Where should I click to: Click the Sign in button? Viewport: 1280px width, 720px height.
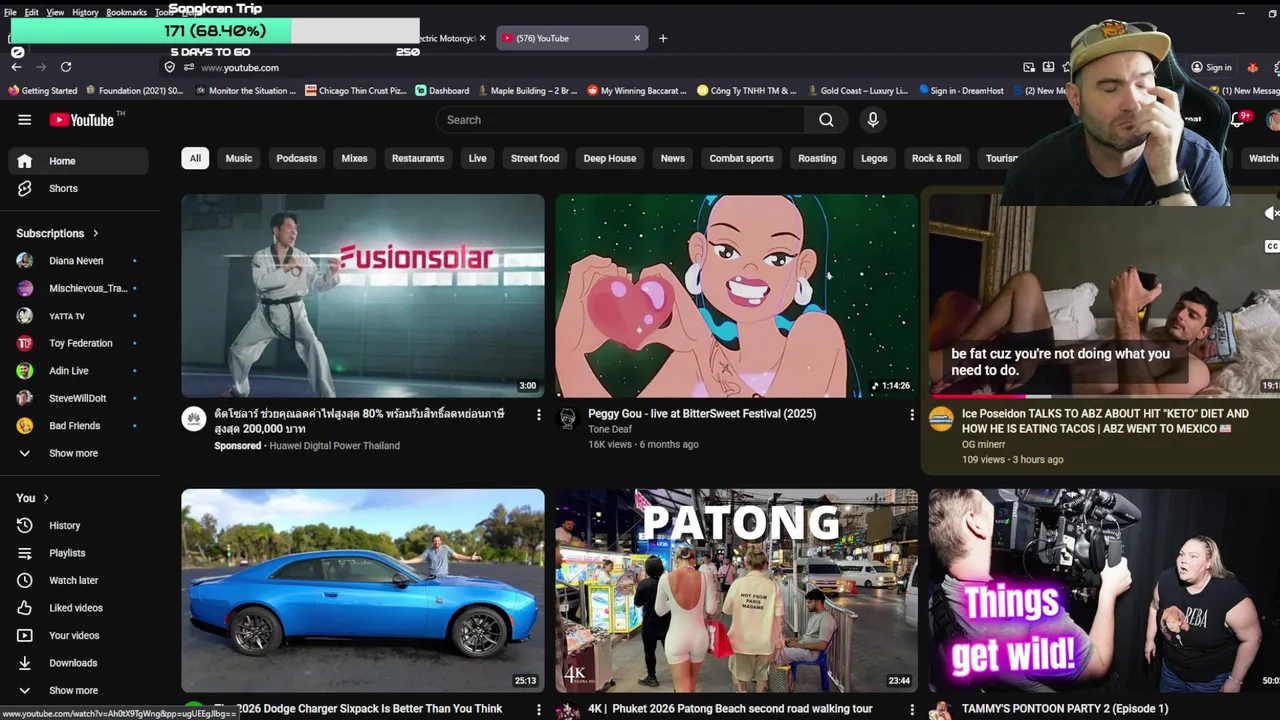coord(1211,67)
